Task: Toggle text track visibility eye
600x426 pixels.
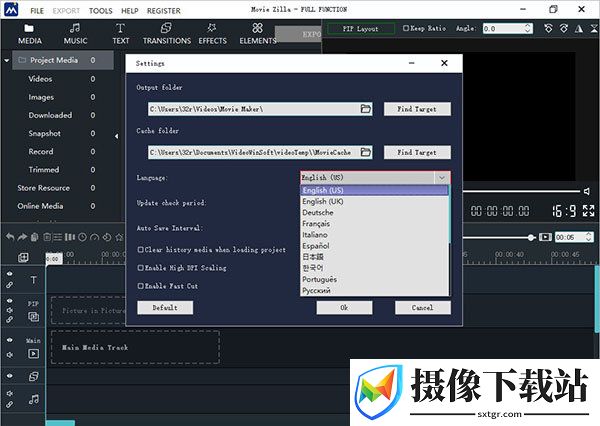Action: (10, 274)
